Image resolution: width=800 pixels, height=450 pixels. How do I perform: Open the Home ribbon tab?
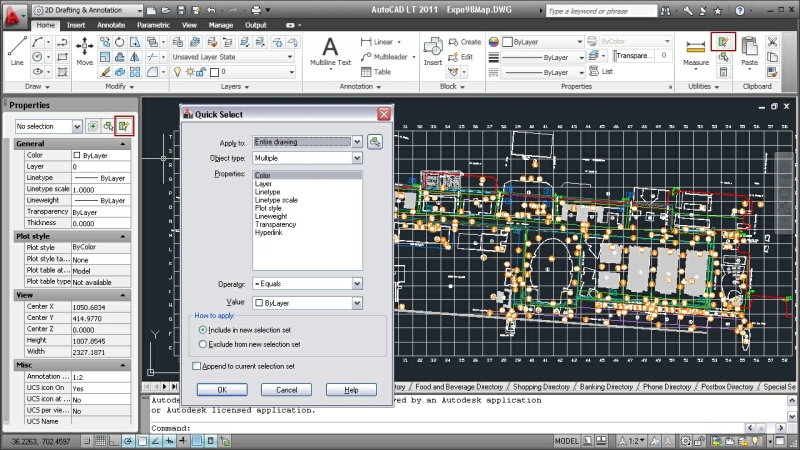click(x=45, y=25)
